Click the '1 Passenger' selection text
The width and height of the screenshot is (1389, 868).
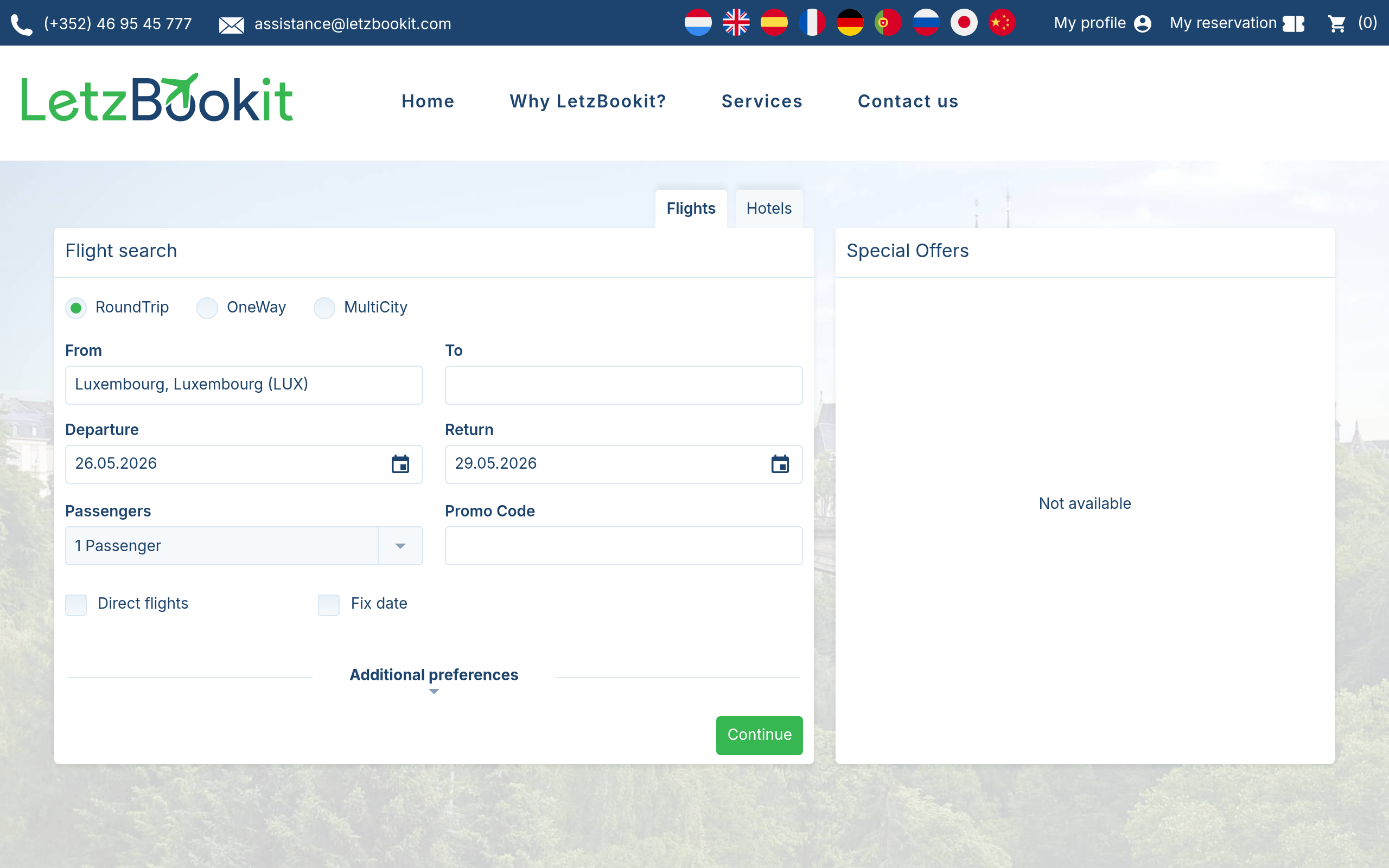(118, 546)
